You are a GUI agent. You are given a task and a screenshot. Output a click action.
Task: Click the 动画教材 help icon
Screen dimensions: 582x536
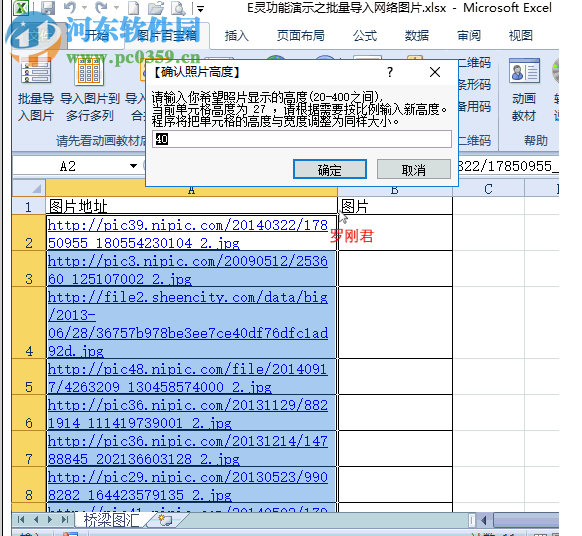pos(524,90)
